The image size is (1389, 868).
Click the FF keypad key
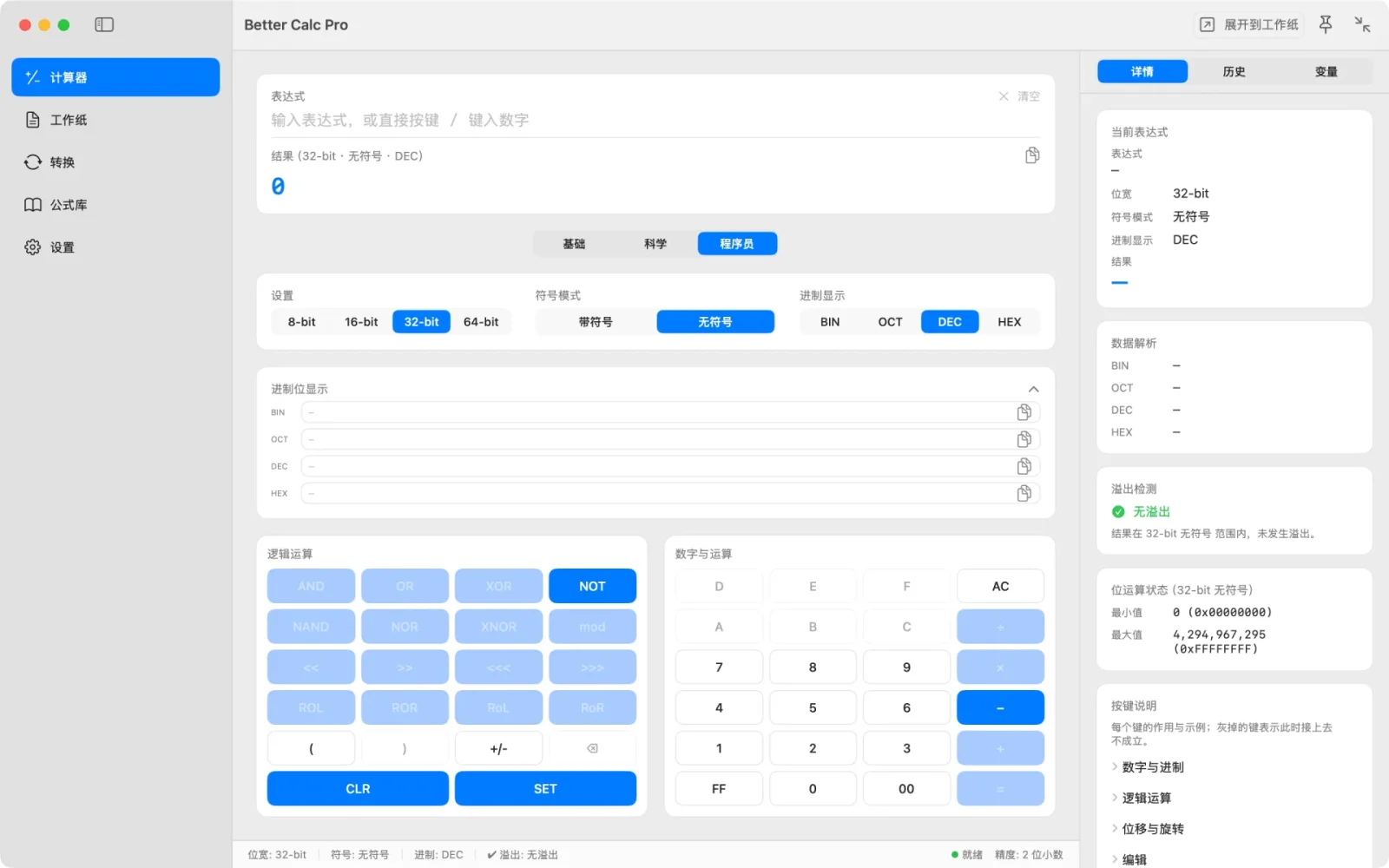coord(719,789)
